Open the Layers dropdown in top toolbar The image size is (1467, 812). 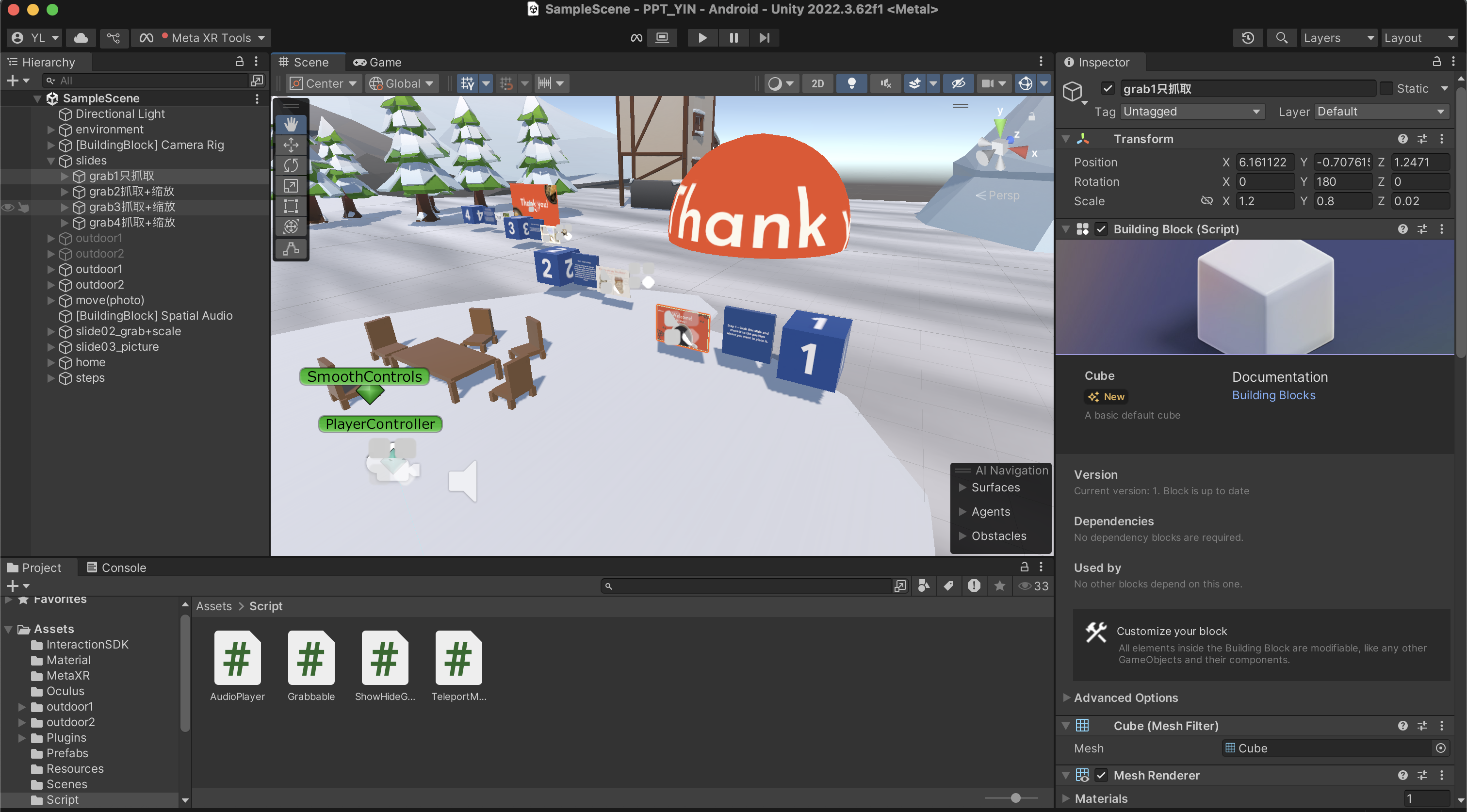tap(1338, 37)
